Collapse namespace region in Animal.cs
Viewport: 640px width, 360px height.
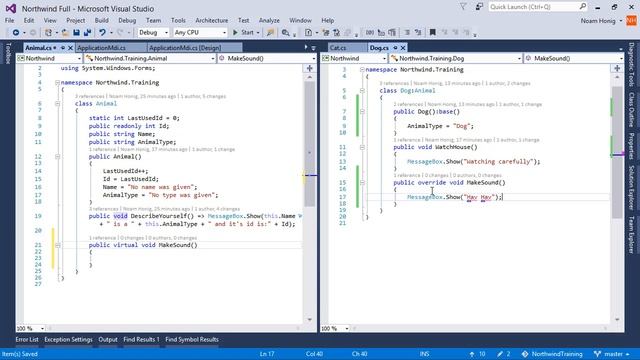58,82
